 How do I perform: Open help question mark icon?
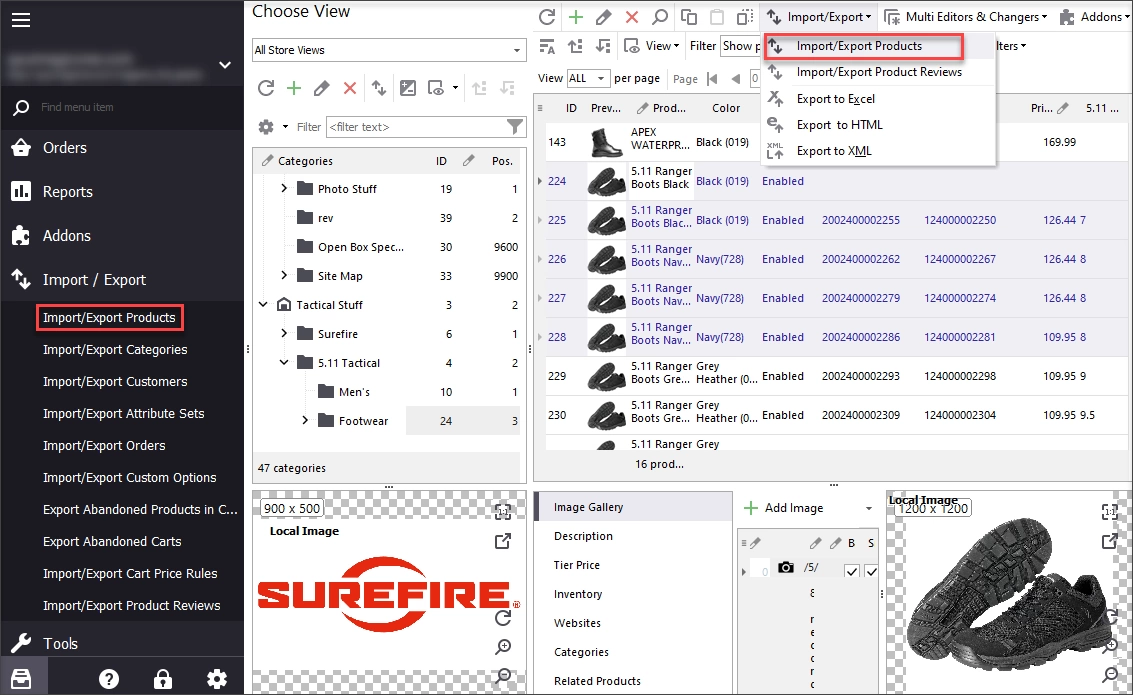[108, 678]
